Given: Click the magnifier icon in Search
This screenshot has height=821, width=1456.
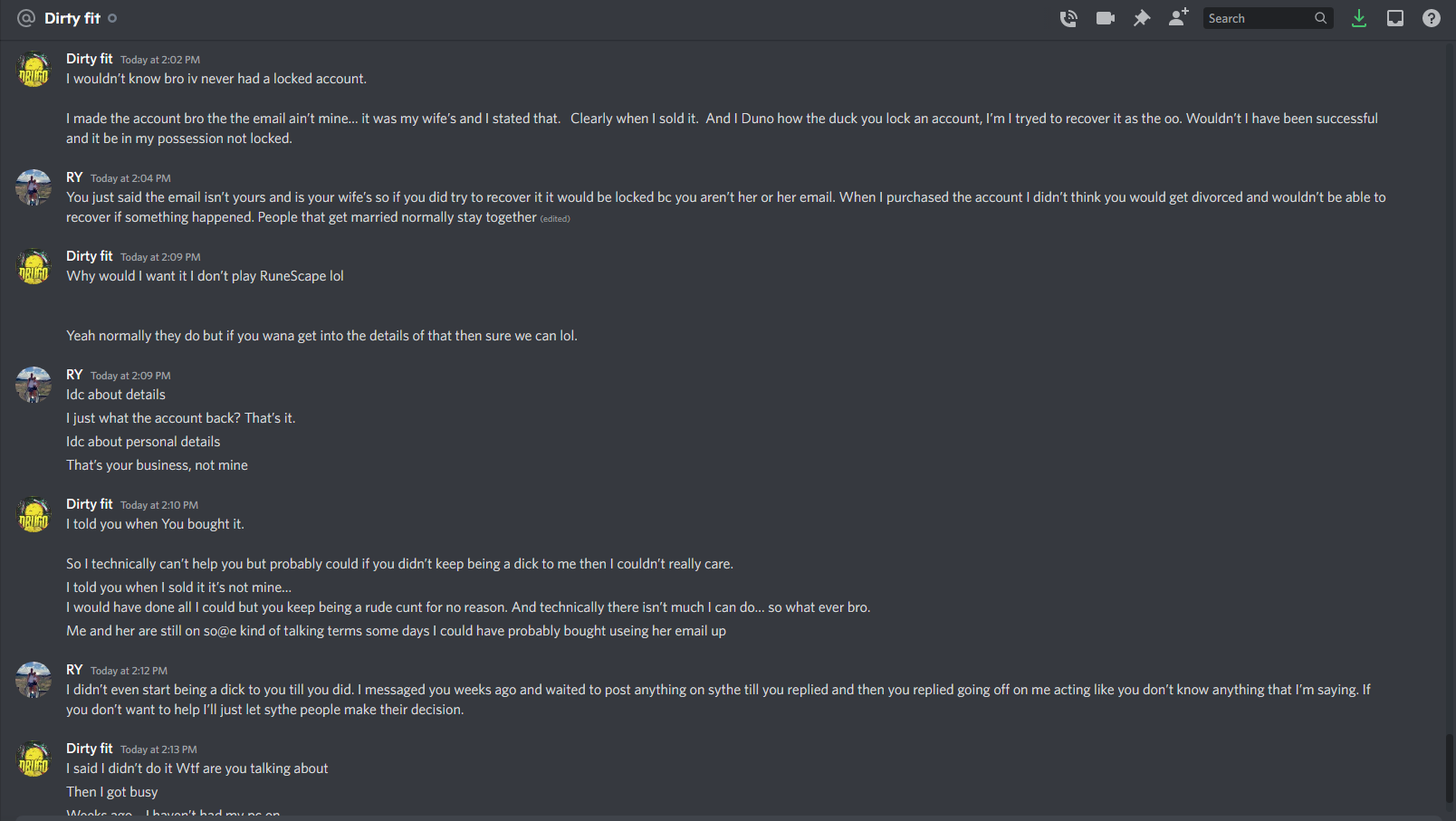Looking at the screenshot, I should 1321,18.
